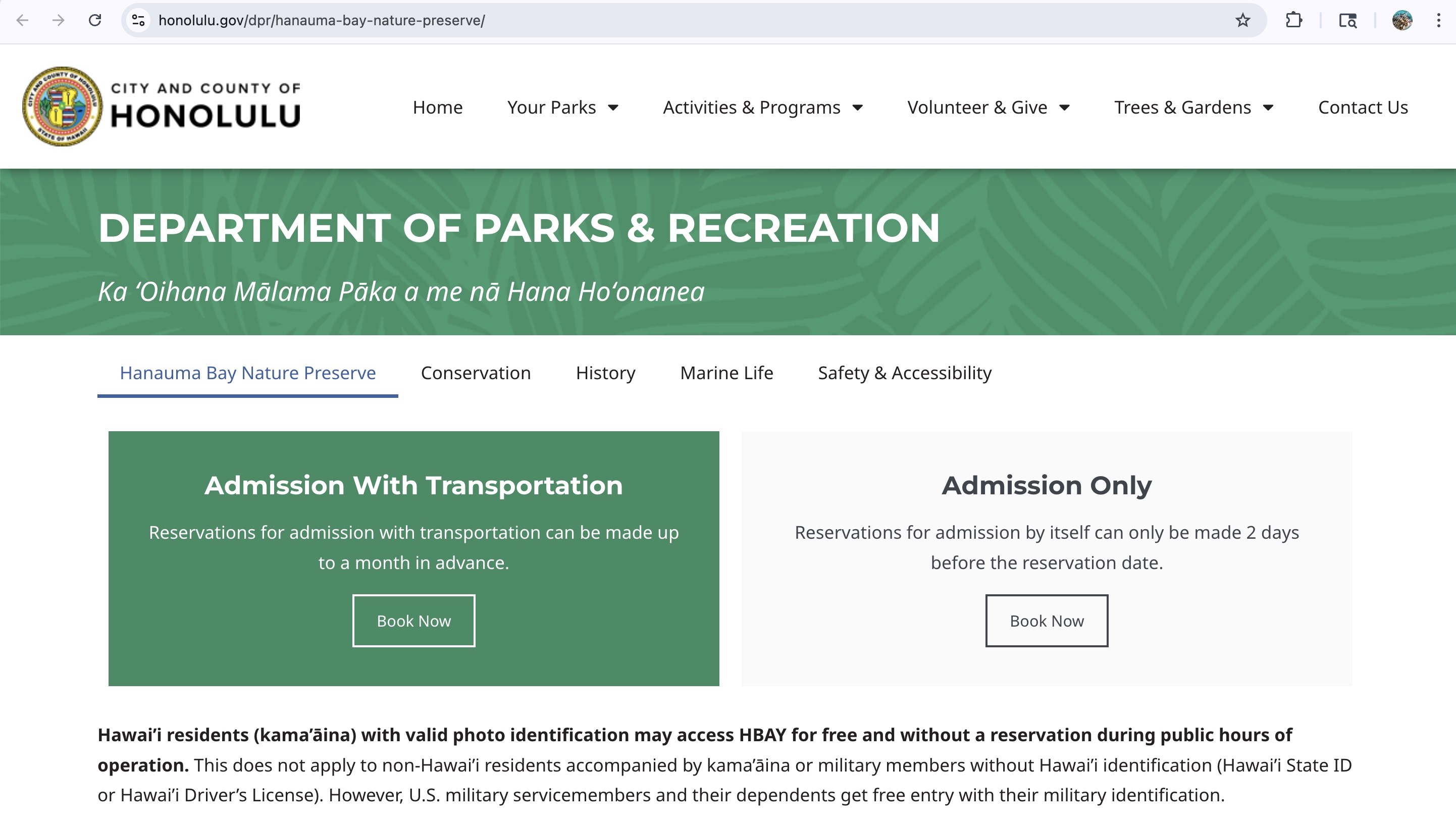
Task: Expand the Your Parks dropdown
Action: (x=562, y=108)
